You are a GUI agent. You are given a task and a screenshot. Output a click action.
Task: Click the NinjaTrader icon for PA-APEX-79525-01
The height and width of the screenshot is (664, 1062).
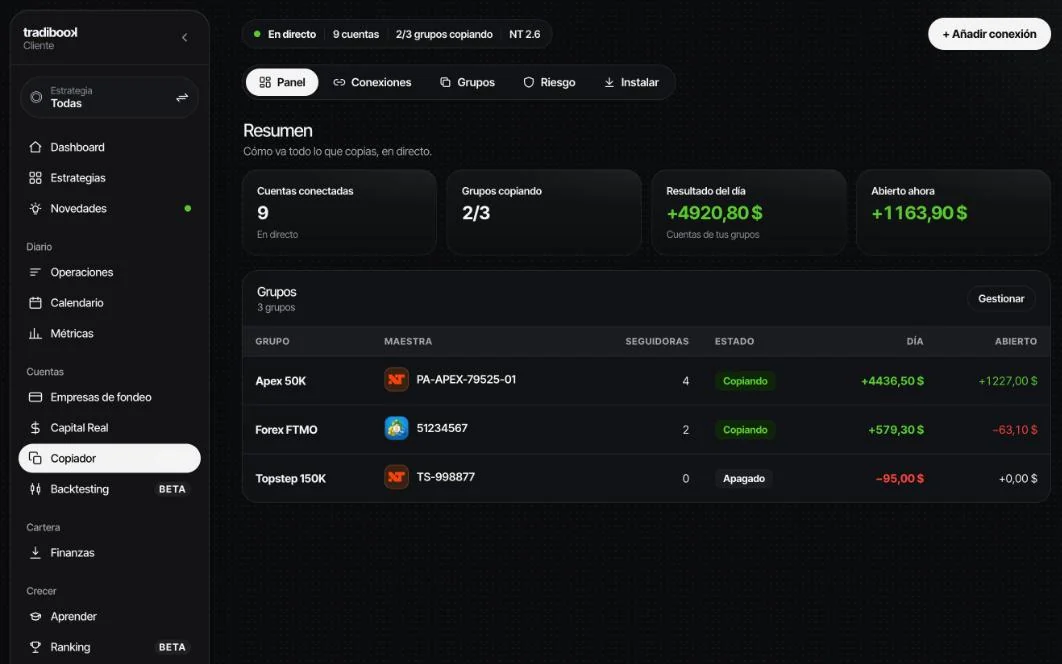point(396,379)
